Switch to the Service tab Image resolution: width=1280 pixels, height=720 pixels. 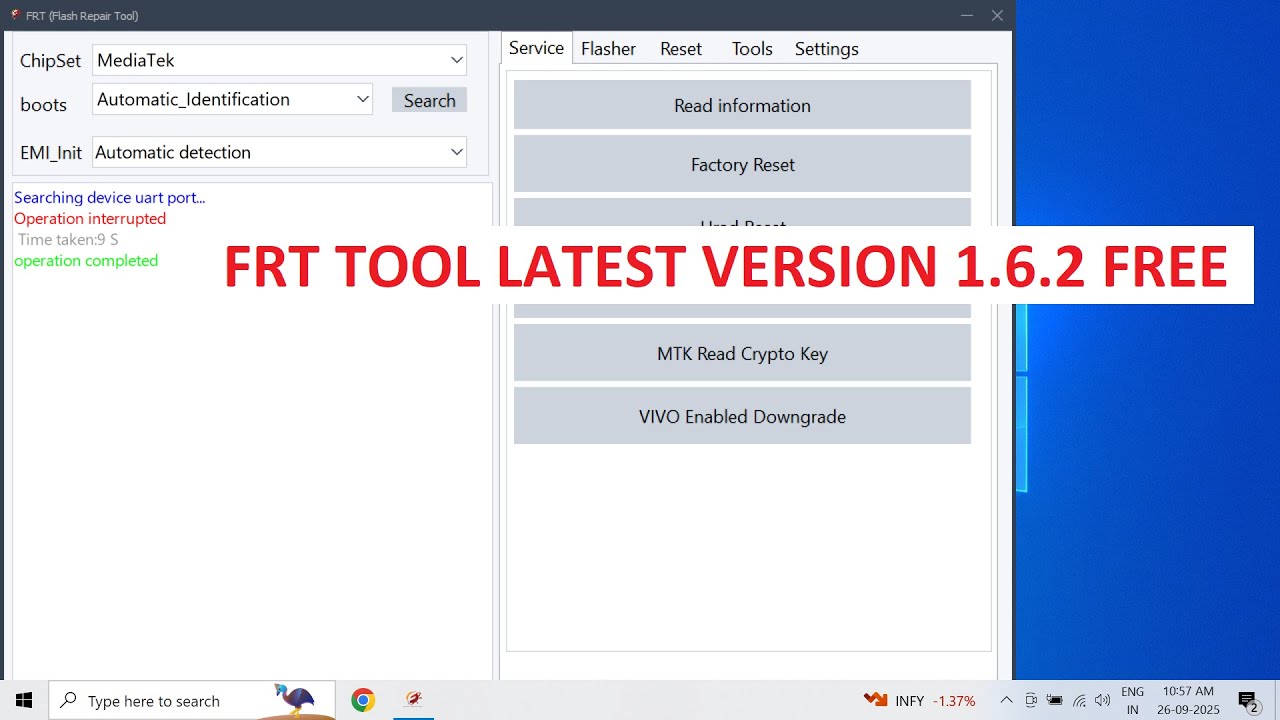tap(536, 48)
